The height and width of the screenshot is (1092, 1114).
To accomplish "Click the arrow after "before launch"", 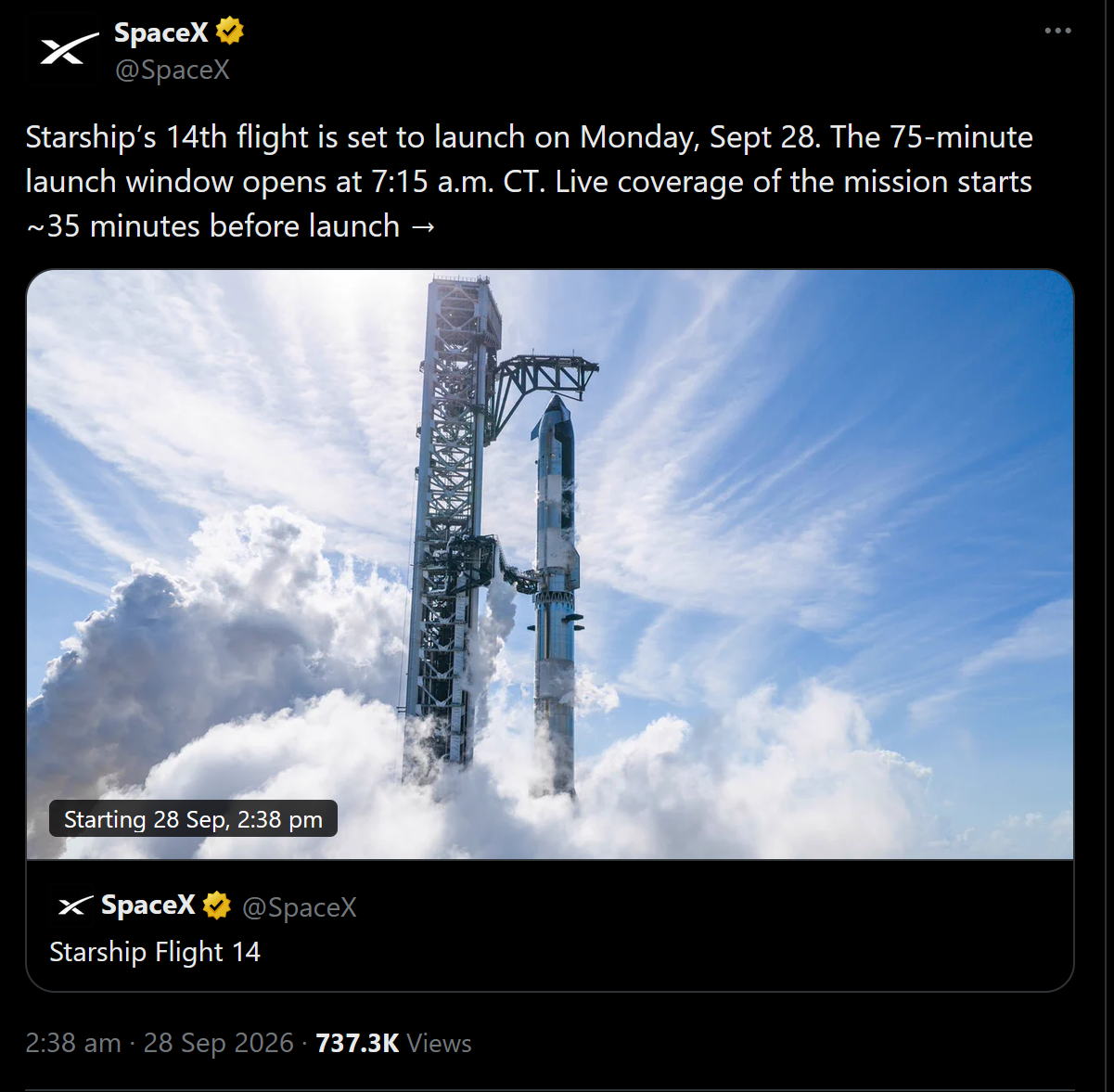I will click(423, 227).
